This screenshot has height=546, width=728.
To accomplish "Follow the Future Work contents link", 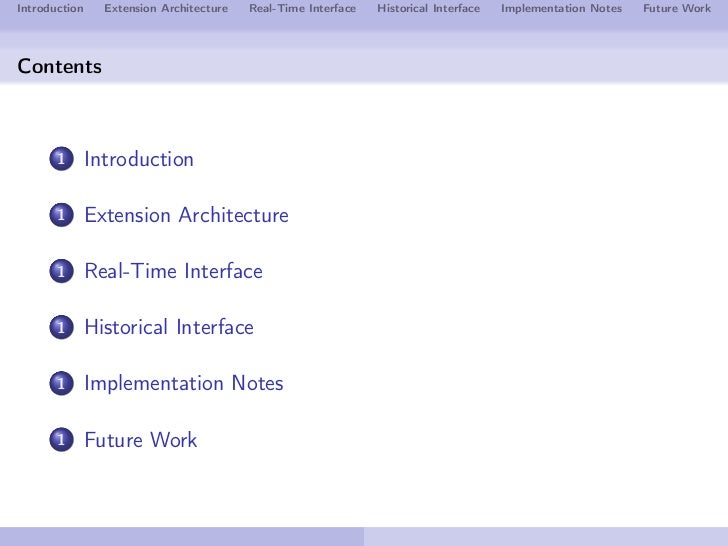I will pyautogui.click(x=141, y=440).
